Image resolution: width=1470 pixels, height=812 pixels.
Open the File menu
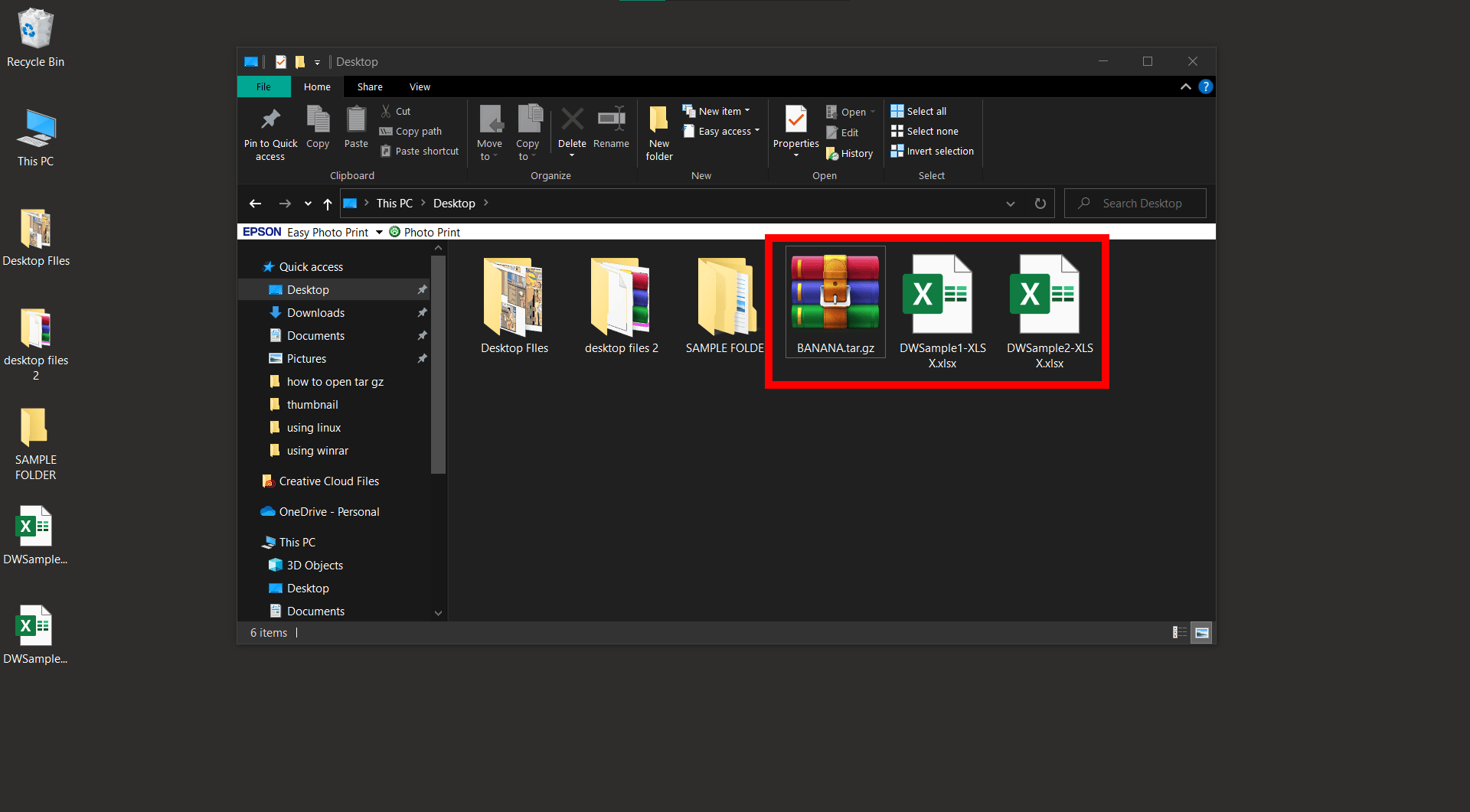click(263, 86)
